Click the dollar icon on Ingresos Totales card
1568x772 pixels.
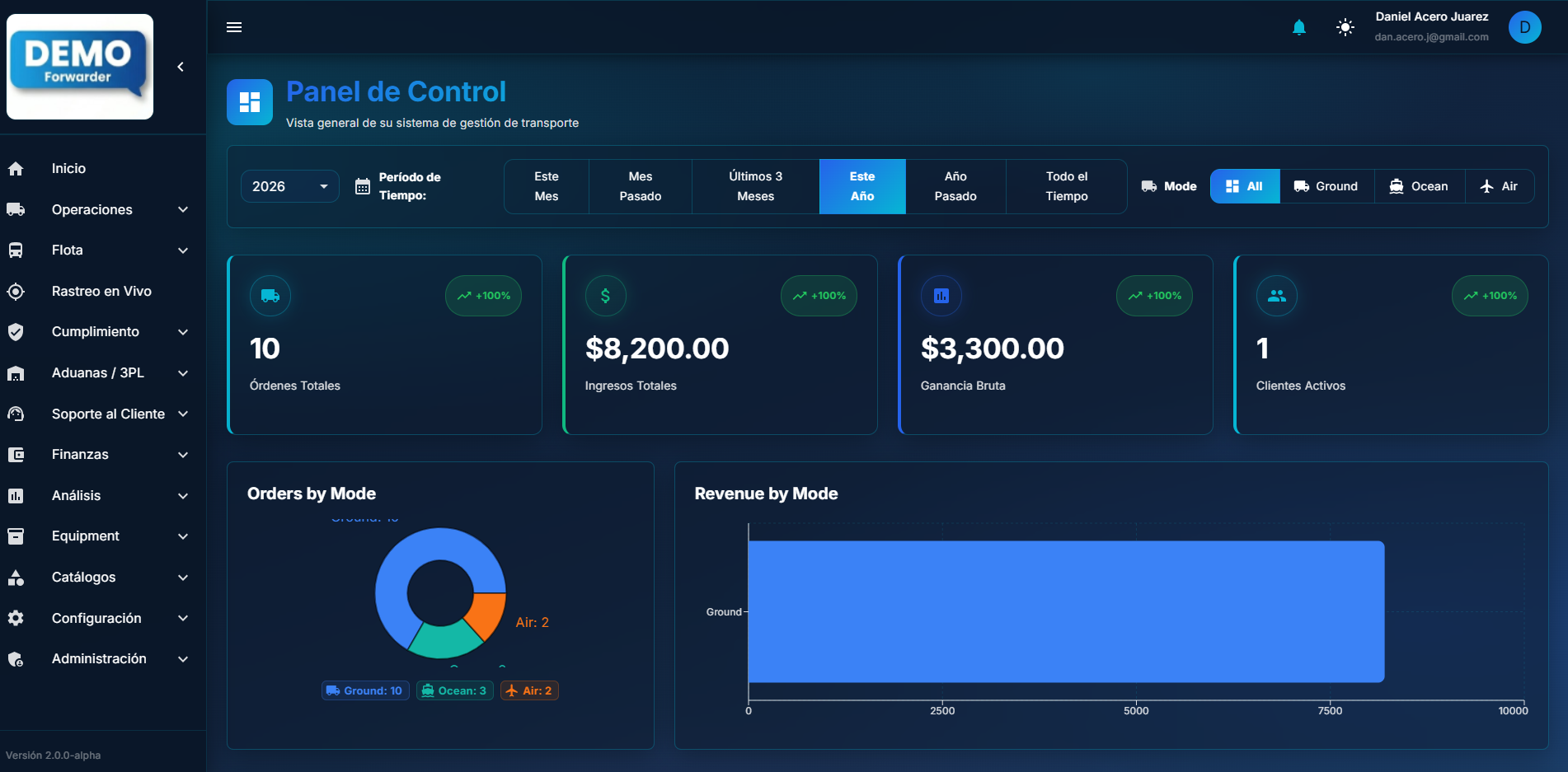pos(605,296)
